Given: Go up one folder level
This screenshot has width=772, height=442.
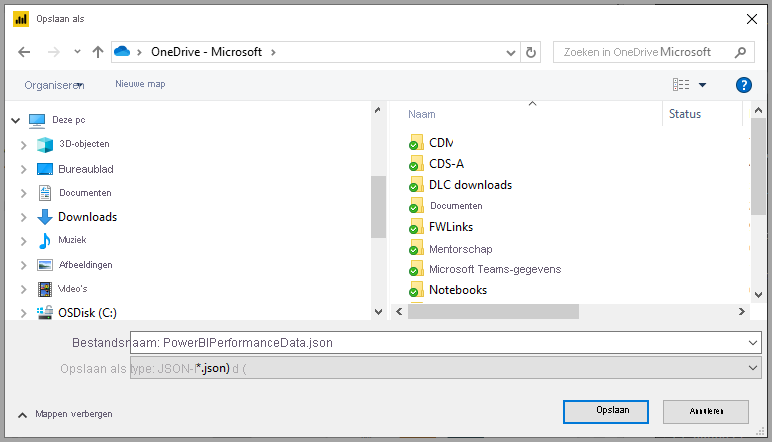Looking at the screenshot, I should tap(98, 52).
